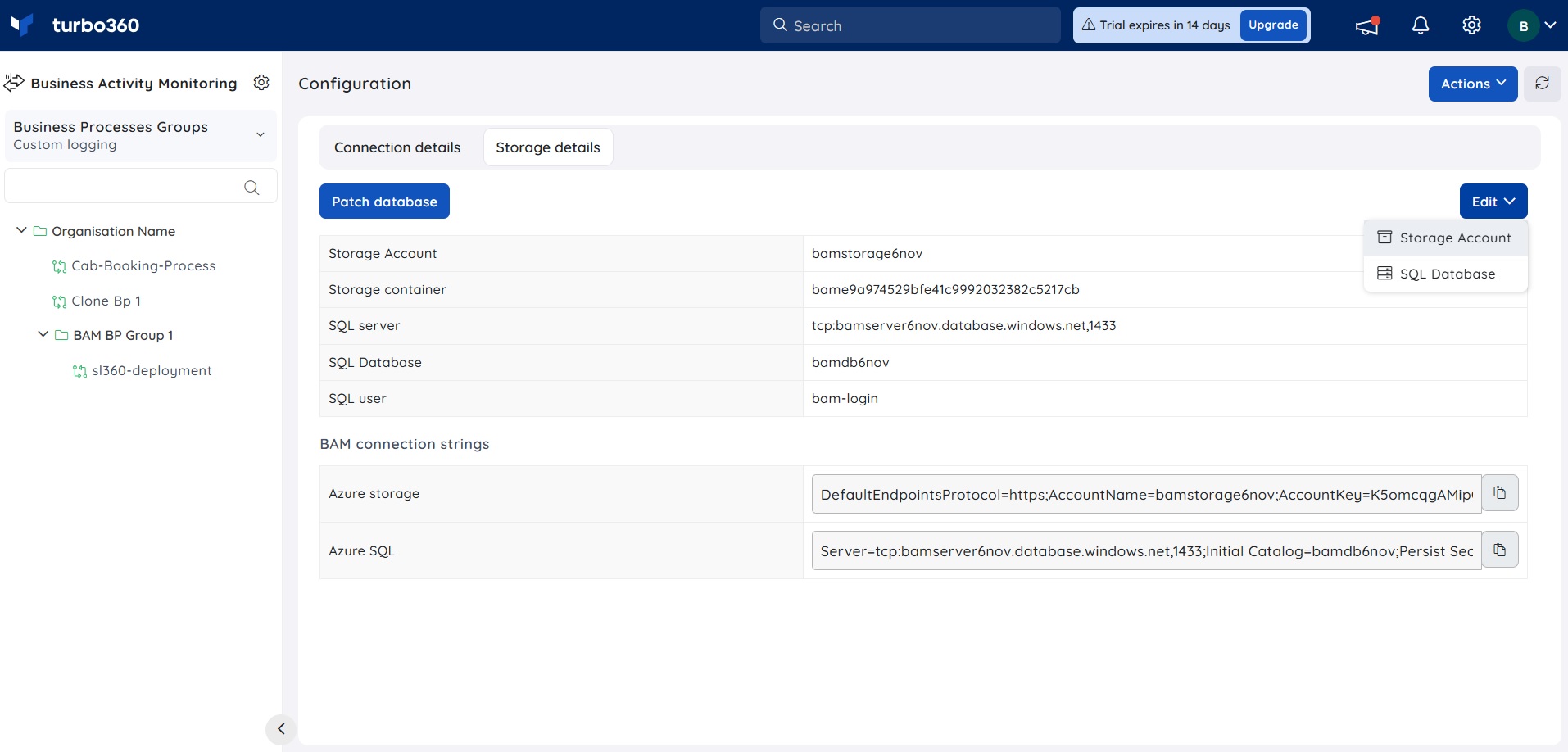Open the global settings gear
The image size is (1568, 752).
click(x=1471, y=25)
